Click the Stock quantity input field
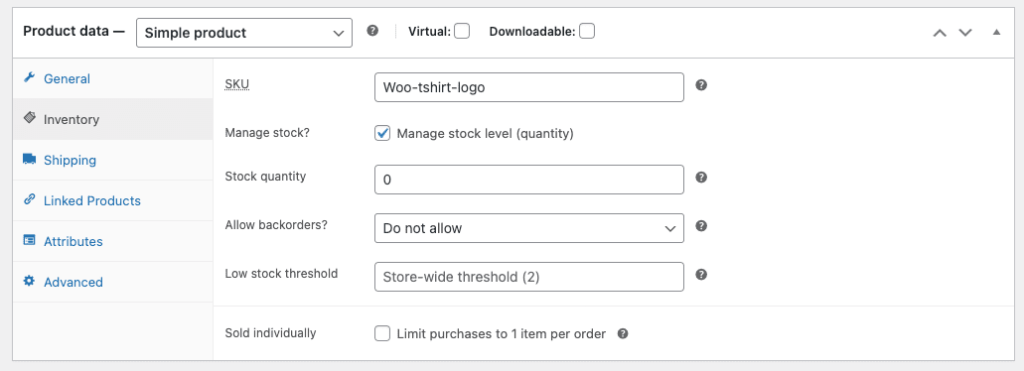 coord(529,179)
